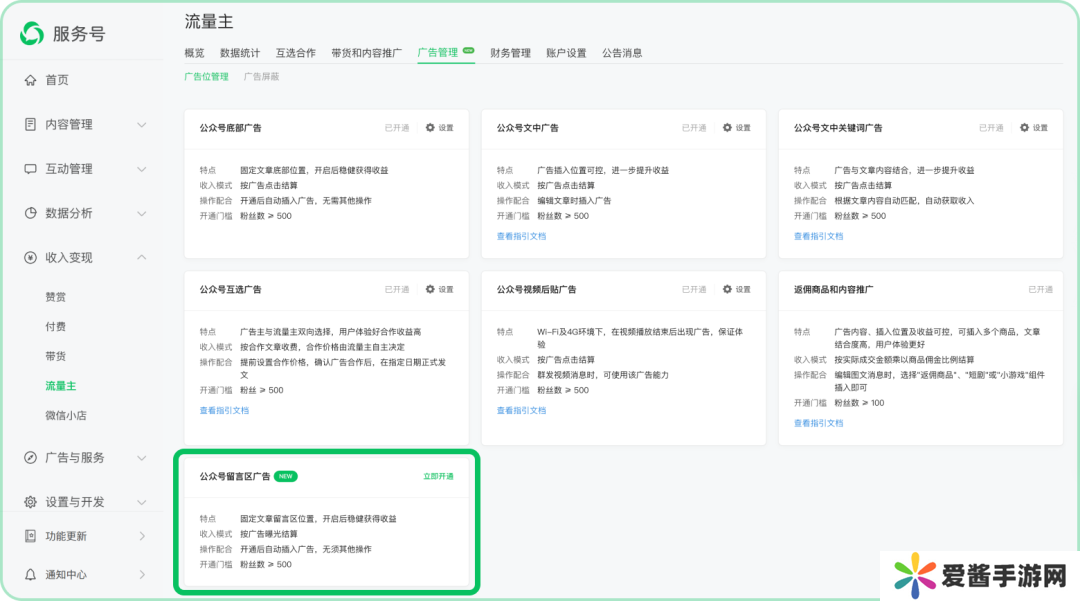The height and width of the screenshot is (601, 1080).
Task: Click the 广告与服务 compass icon
Action: pyautogui.click(x=30, y=457)
